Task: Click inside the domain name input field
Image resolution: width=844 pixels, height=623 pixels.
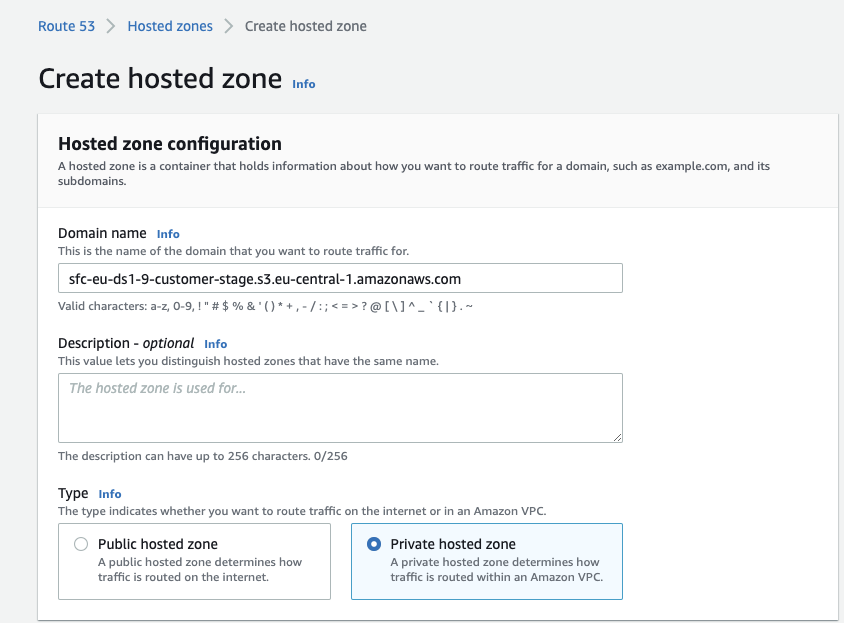Action: (340, 278)
